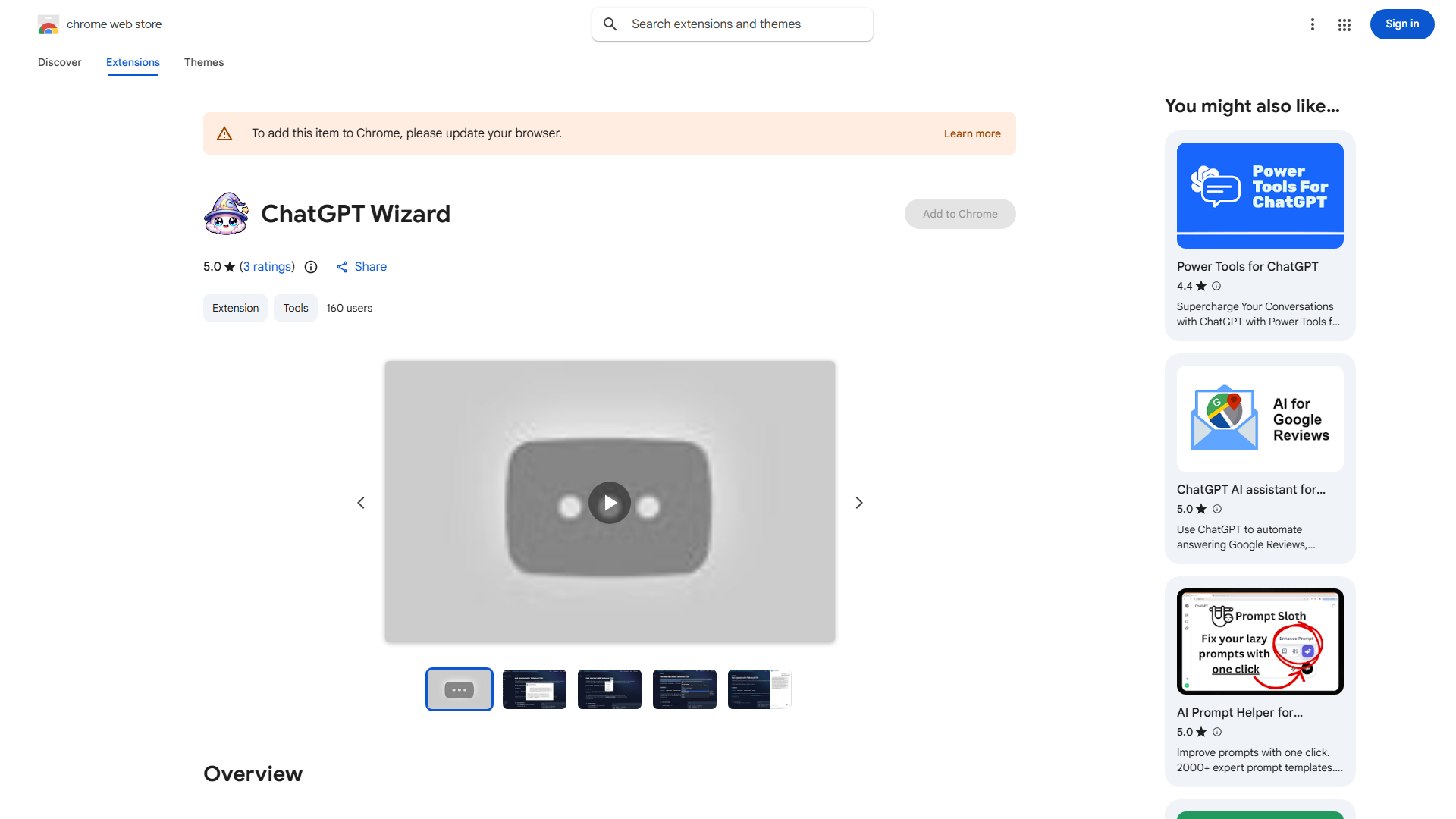
Task: Open the AI for Google Reviews card
Action: [1260, 458]
